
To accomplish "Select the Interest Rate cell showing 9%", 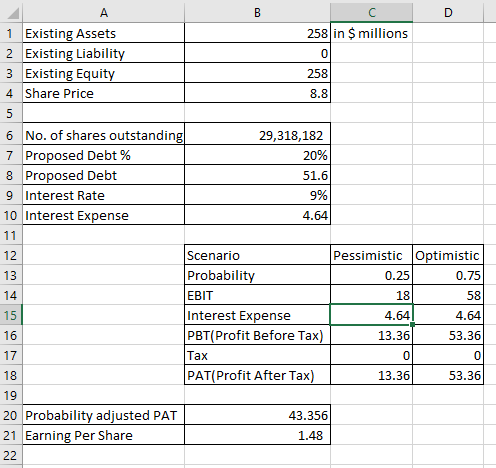I will 257,195.
